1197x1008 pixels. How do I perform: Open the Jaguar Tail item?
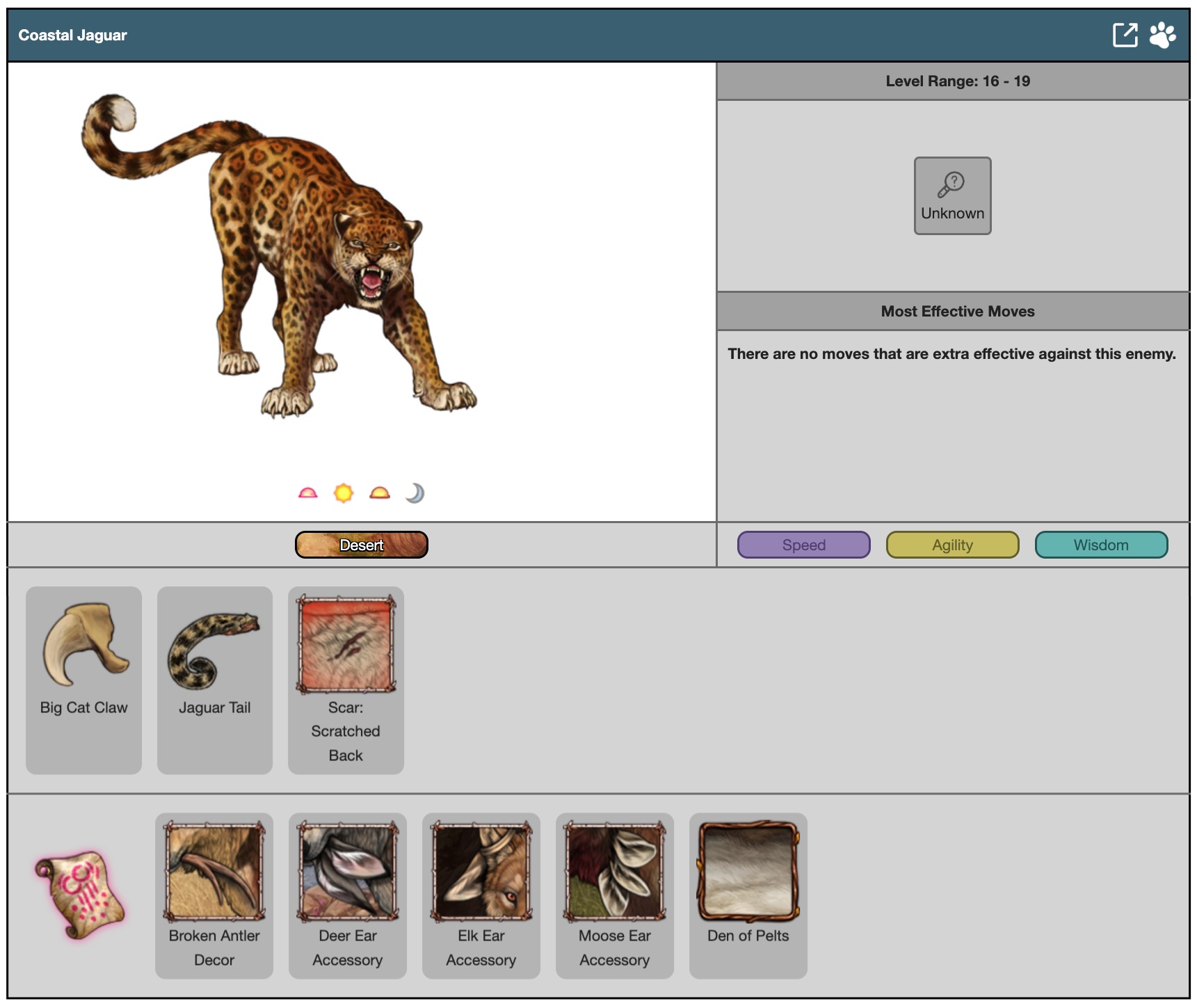(214, 680)
